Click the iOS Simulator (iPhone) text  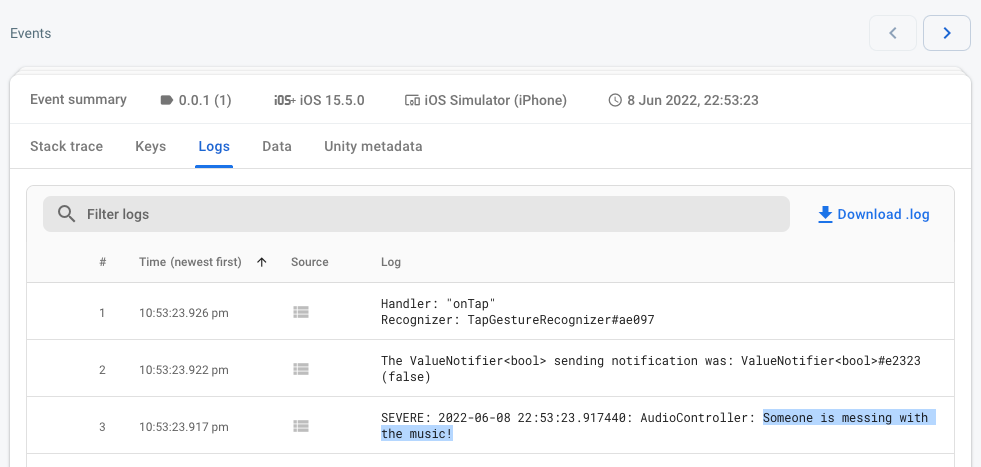pos(496,100)
